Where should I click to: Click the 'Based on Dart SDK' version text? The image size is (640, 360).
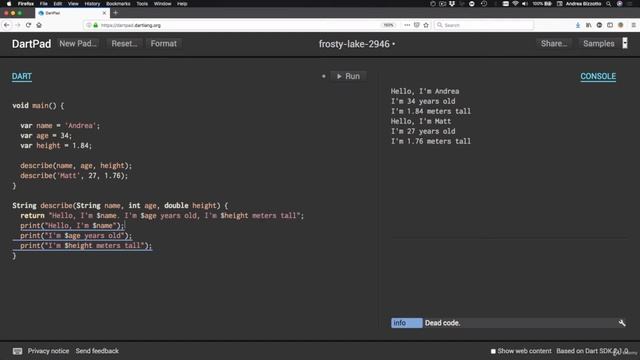click(592, 351)
